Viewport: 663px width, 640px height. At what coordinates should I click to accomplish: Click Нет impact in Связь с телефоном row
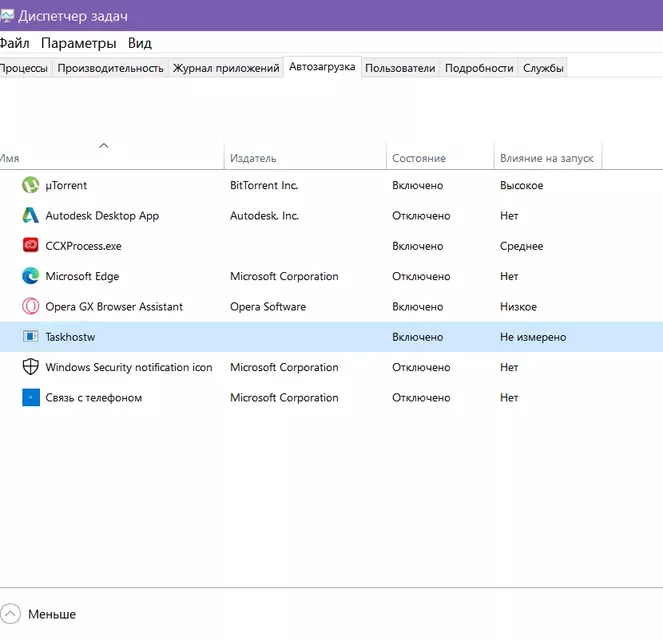(x=509, y=398)
